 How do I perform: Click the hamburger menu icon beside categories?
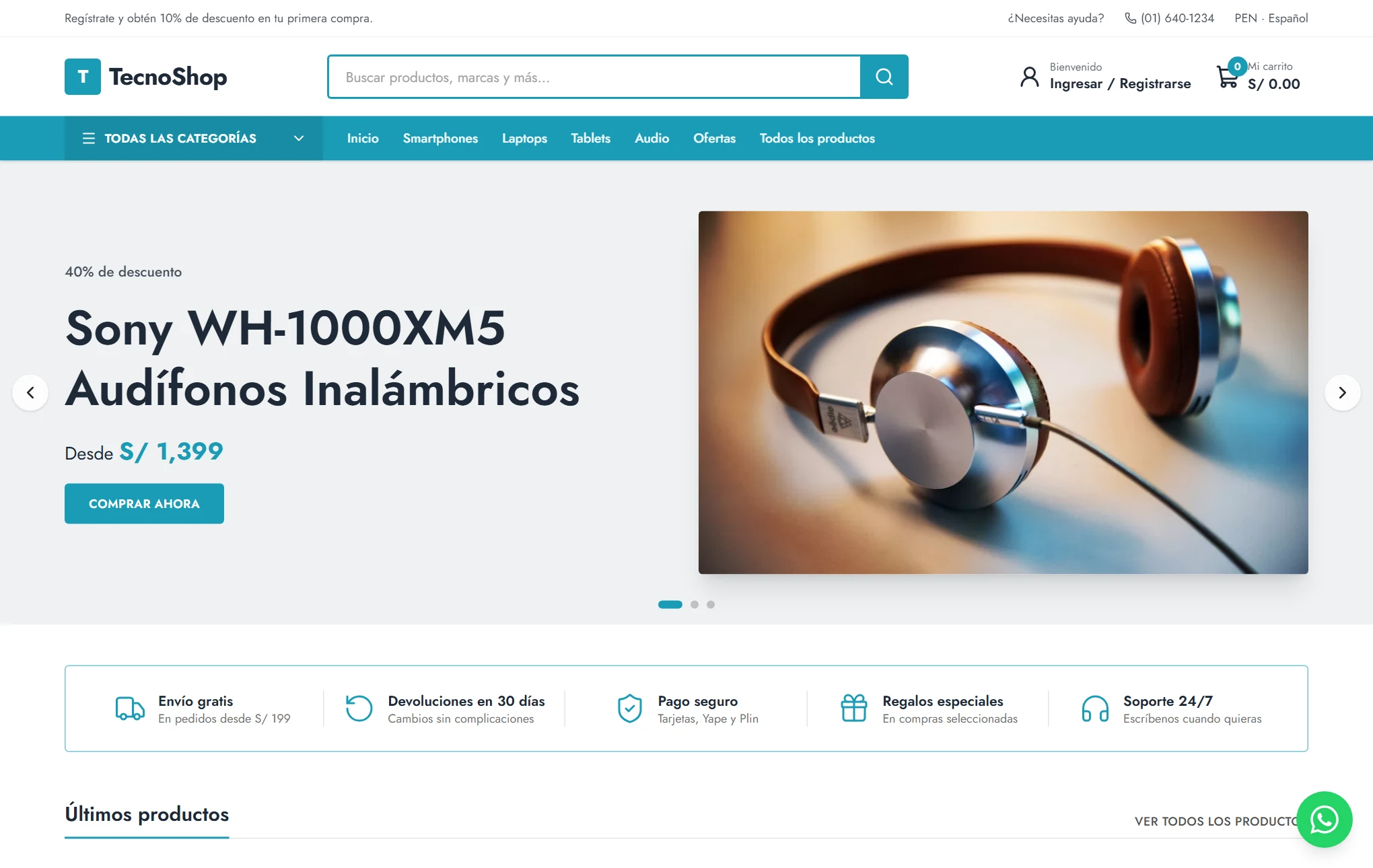[x=88, y=138]
